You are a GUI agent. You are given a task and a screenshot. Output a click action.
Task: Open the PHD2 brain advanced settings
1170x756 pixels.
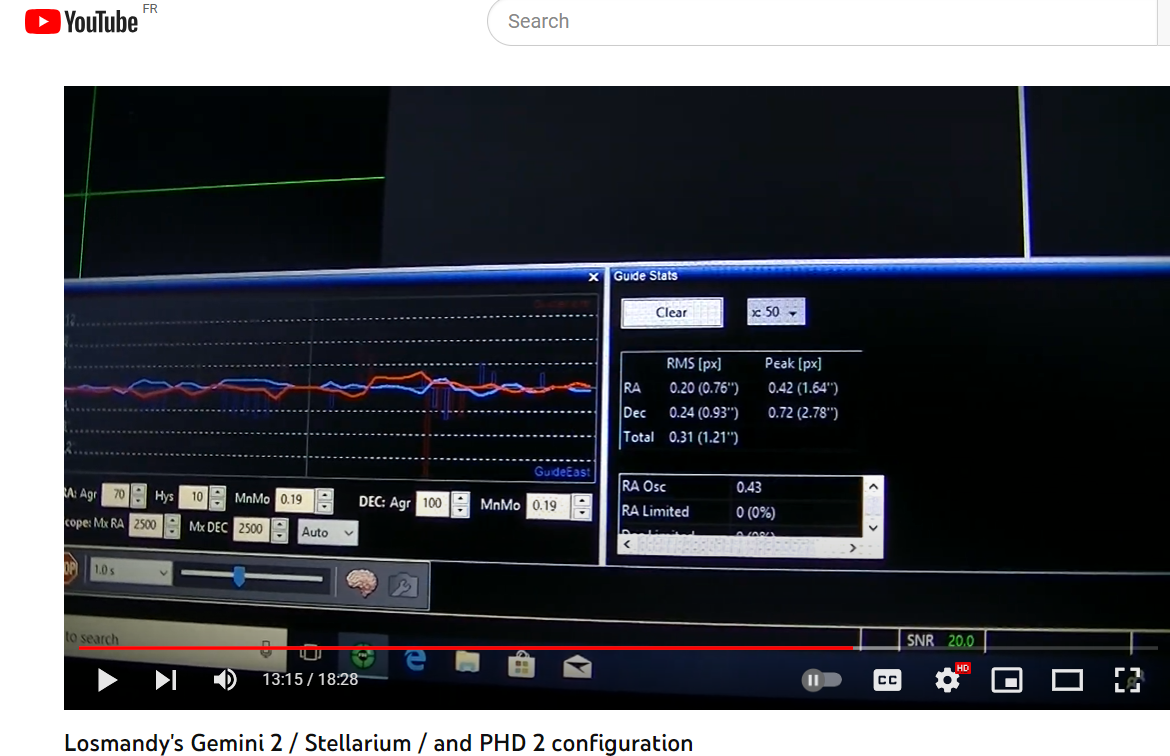362,583
